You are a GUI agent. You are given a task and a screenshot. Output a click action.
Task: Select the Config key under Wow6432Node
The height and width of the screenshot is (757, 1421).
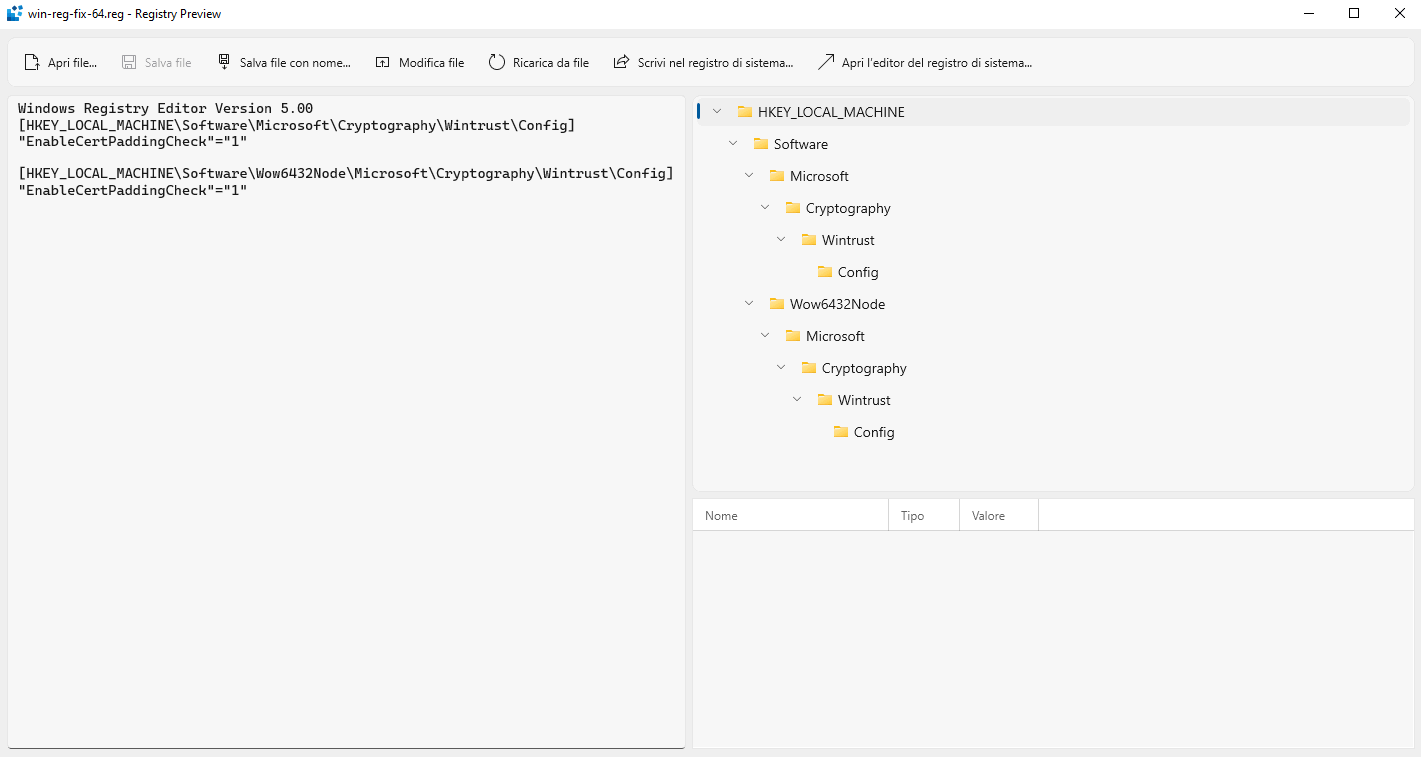point(873,432)
